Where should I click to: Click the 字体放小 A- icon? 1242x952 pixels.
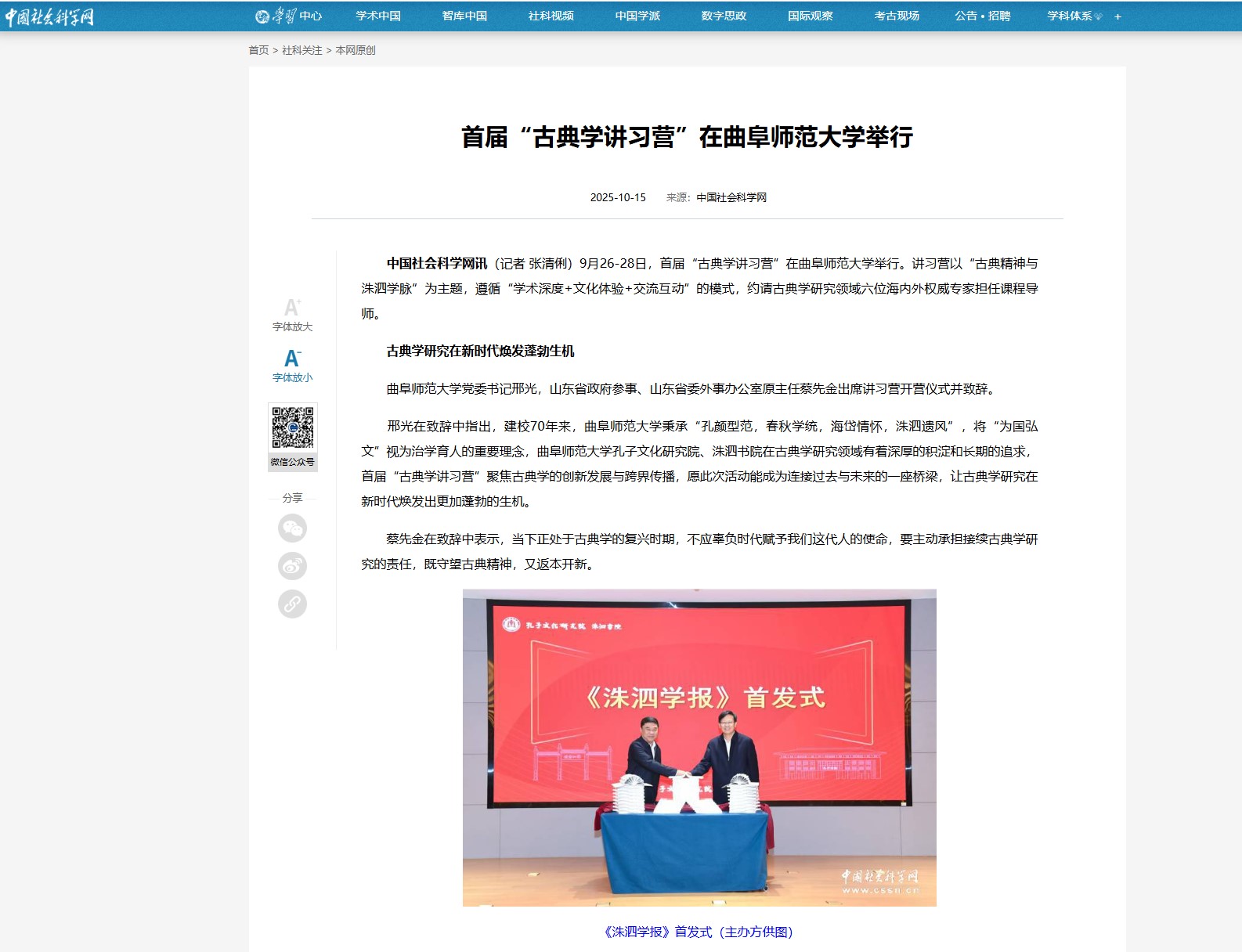[292, 359]
